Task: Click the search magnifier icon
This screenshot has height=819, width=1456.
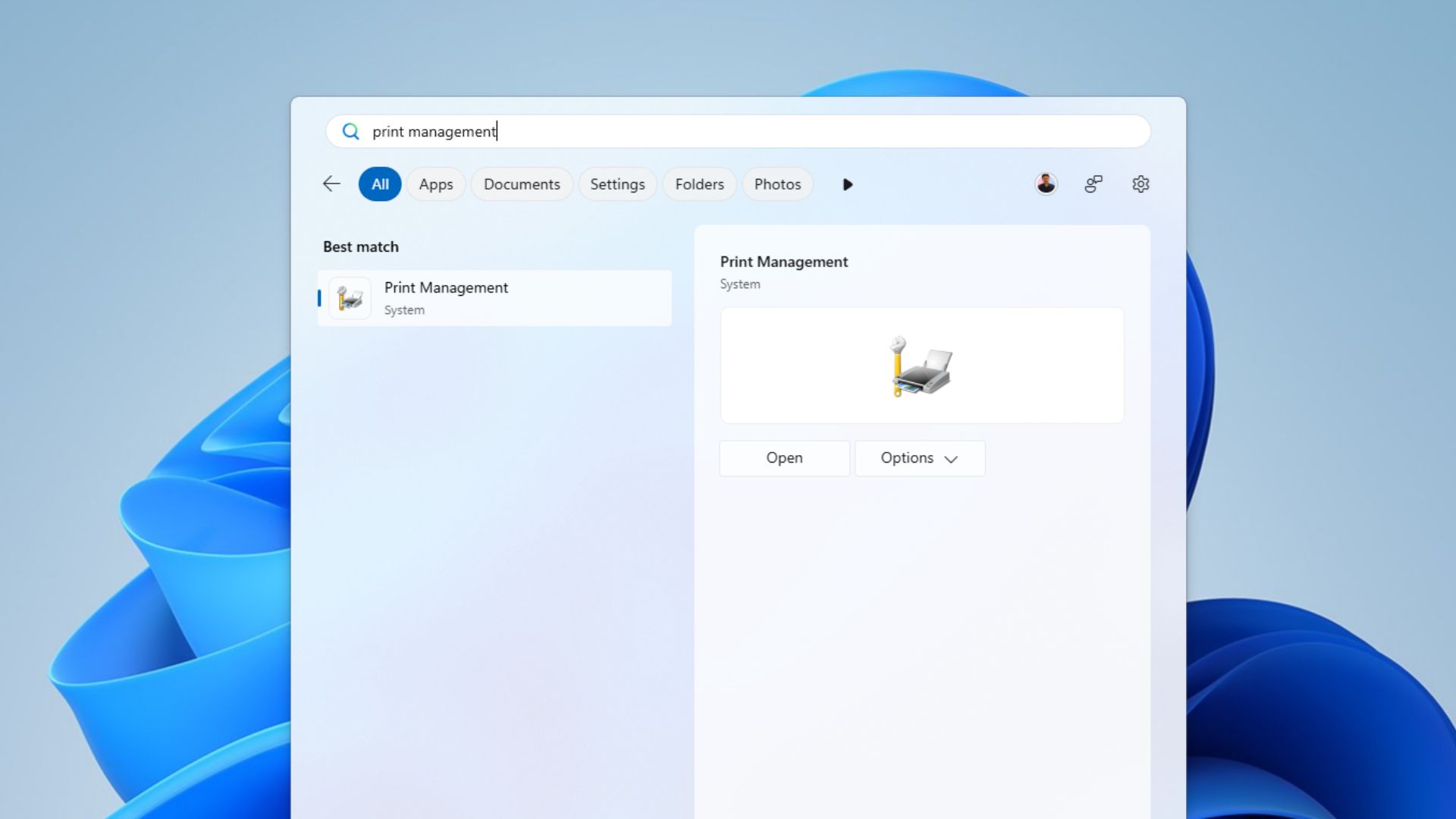Action: pos(350,131)
